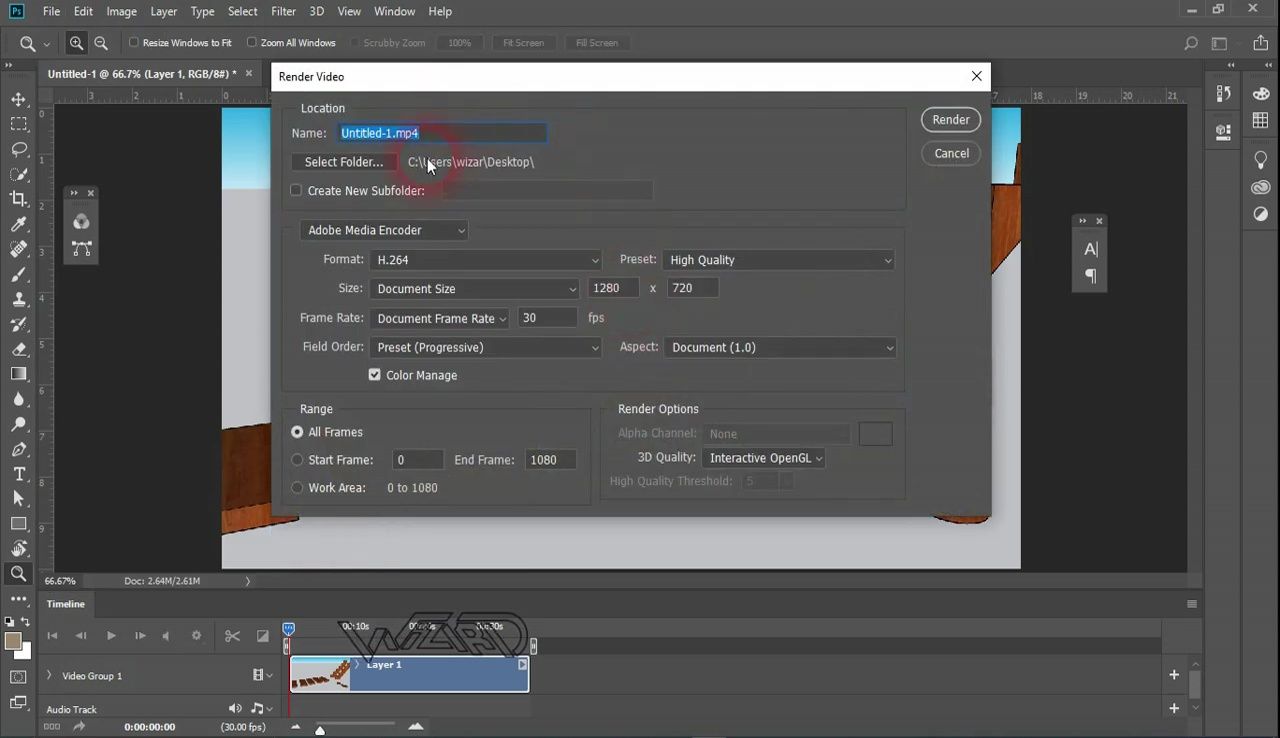Viewport: 1280px width, 738px height.
Task: Click the Cancel button
Action: pos(951,153)
